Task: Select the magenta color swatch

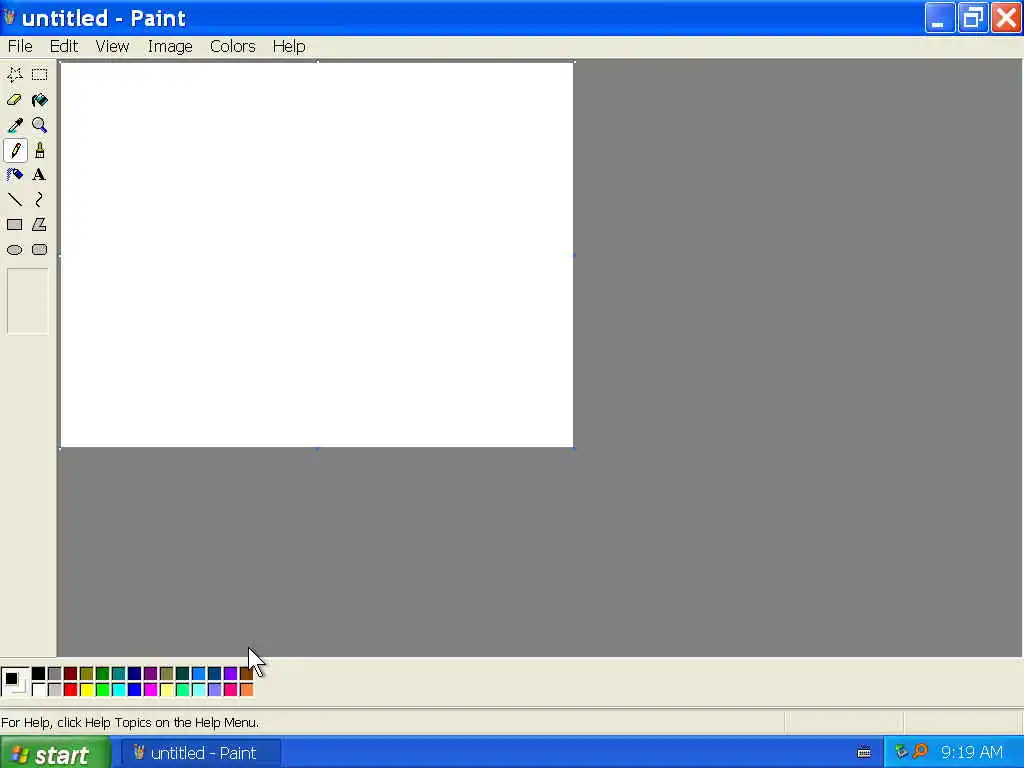Action: coord(151,690)
